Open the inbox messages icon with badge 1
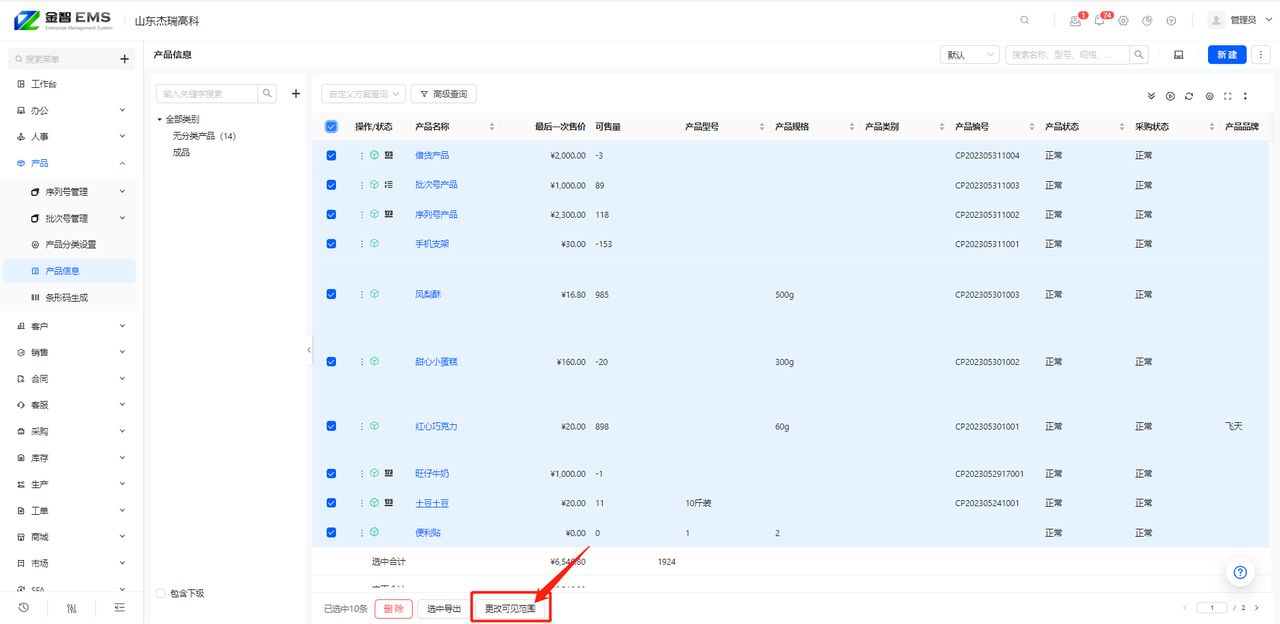1280x624 pixels. 1076,20
